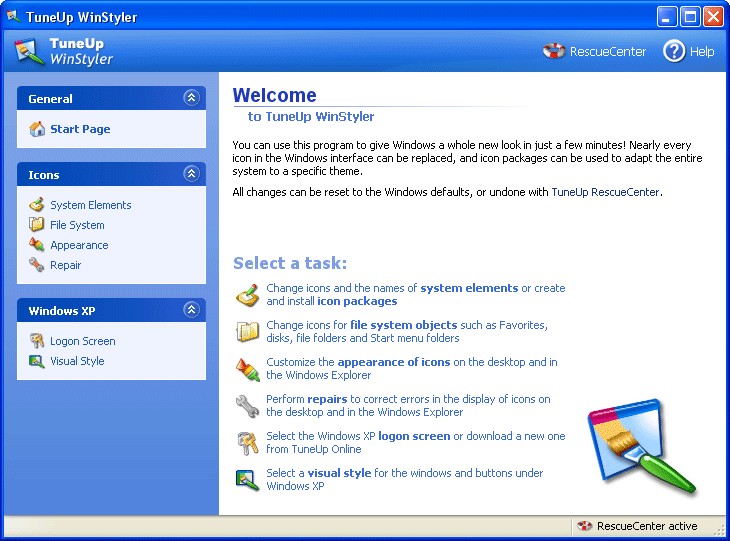Viewport: 730px width, 541px height.
Task: Click the Repair wrench icon in sidebar
Action: coord(37,265)
